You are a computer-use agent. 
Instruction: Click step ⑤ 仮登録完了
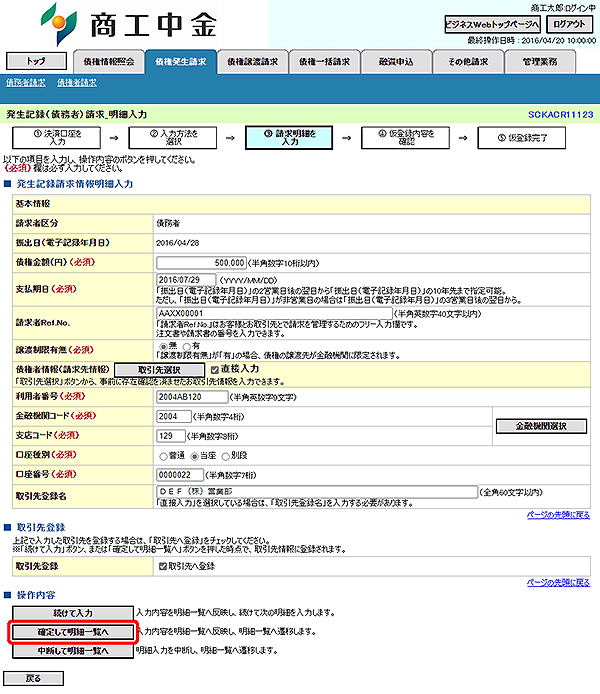tap(522, 138)
